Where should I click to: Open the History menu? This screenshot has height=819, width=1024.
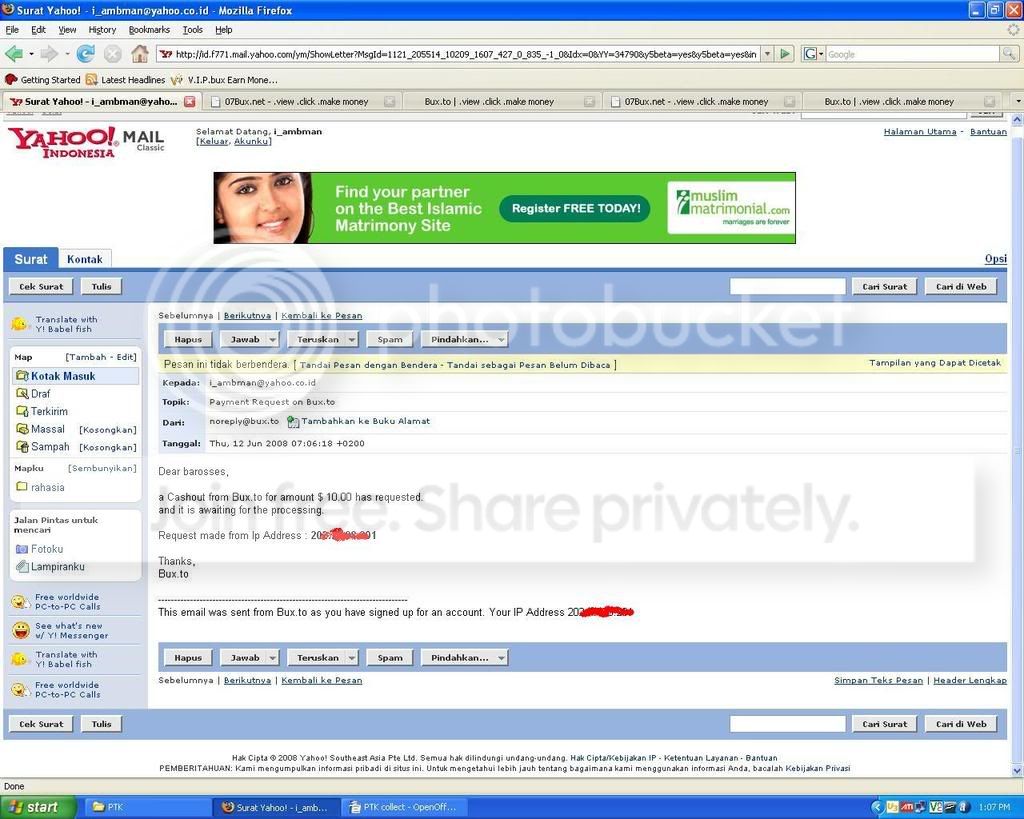pos(102,29)
